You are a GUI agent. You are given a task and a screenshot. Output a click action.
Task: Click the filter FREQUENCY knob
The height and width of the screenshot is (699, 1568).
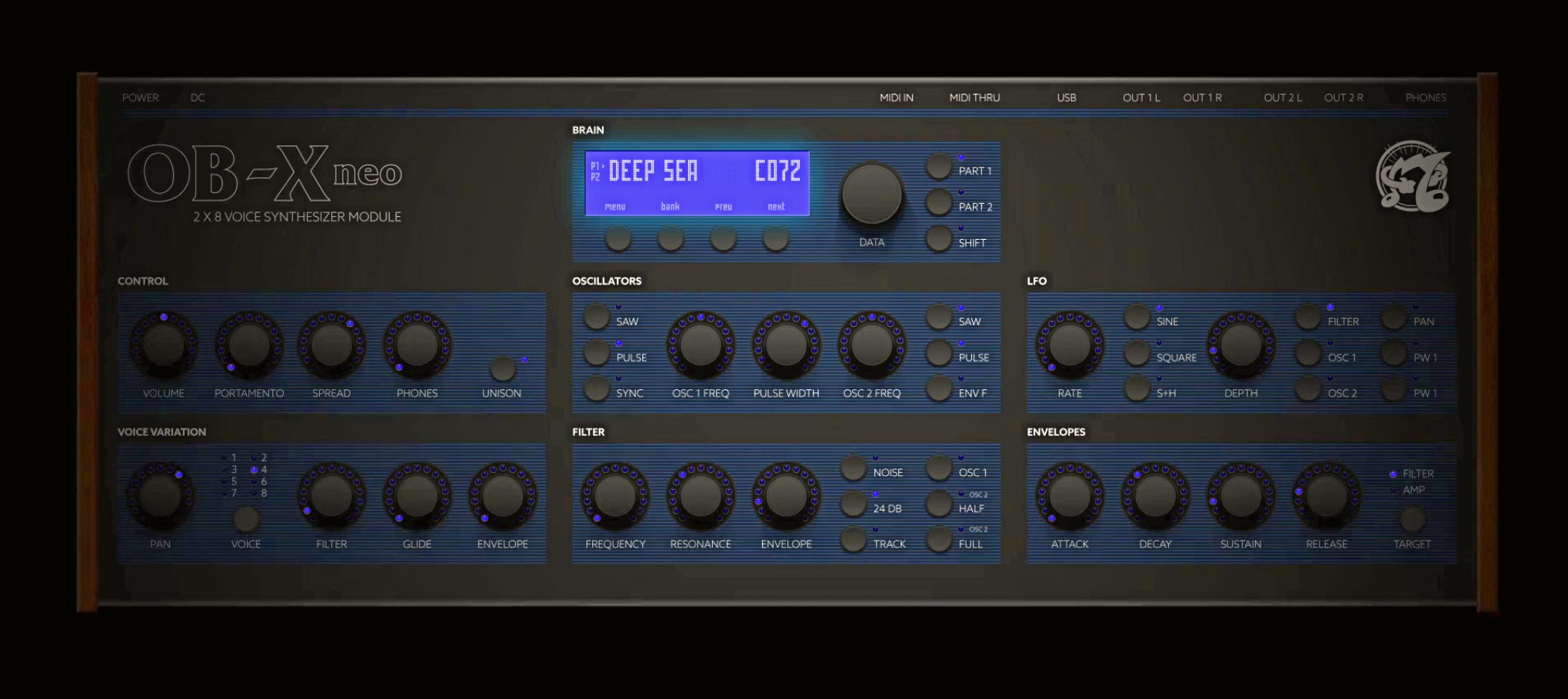[x=614, y=497]
